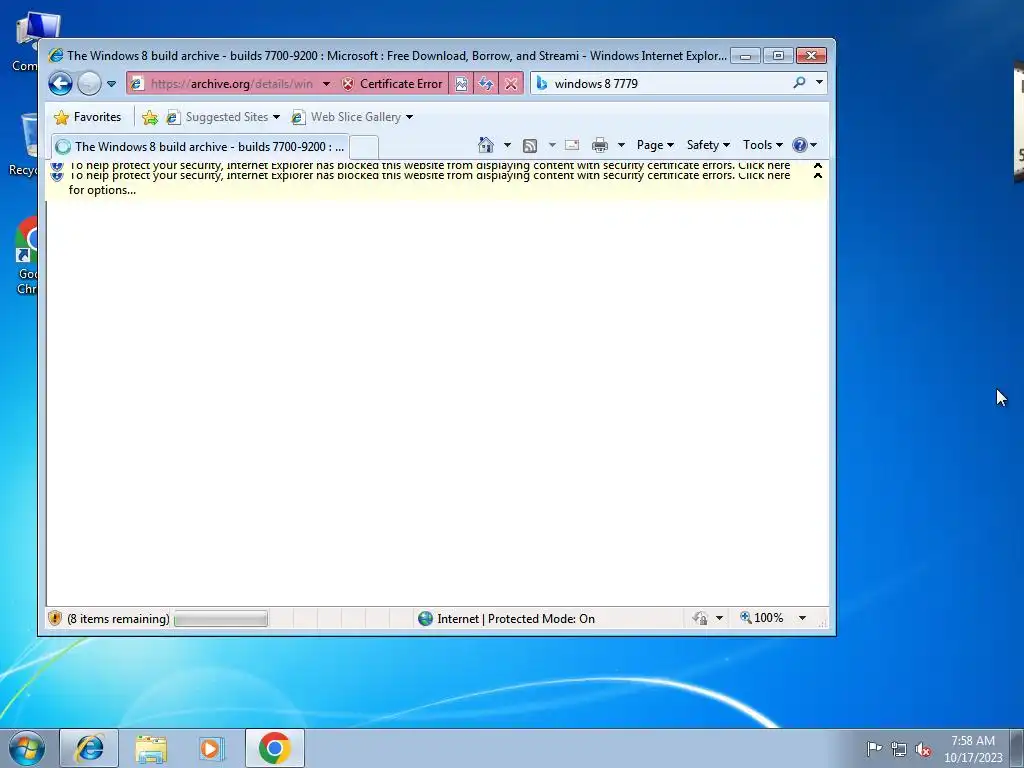This screenshot has width=1024, height=768.
Task: Expand the Feeds dropdown arrow
Action: tap(552, 145)
